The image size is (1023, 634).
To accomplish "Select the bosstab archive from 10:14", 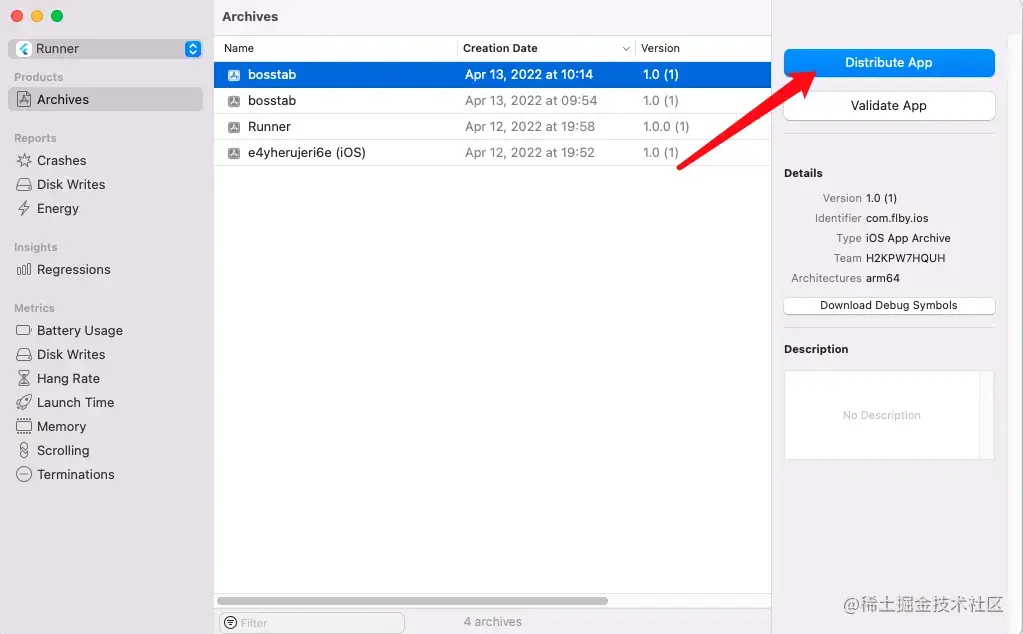I will 492,74.
